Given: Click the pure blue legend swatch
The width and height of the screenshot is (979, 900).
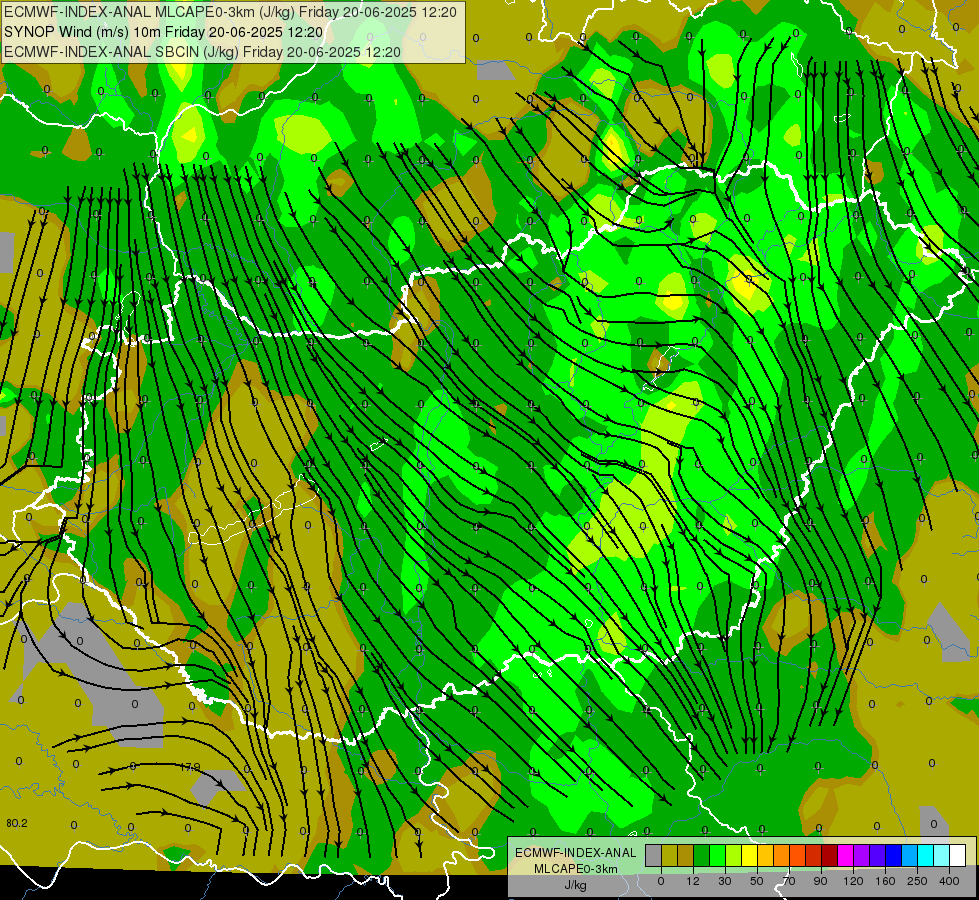Looking at the screenshot, I should point(894,855).
